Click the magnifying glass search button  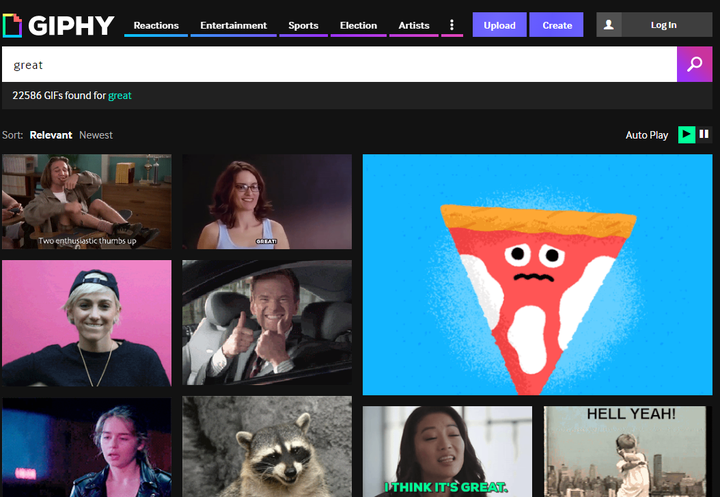click(x=694, y=64)
